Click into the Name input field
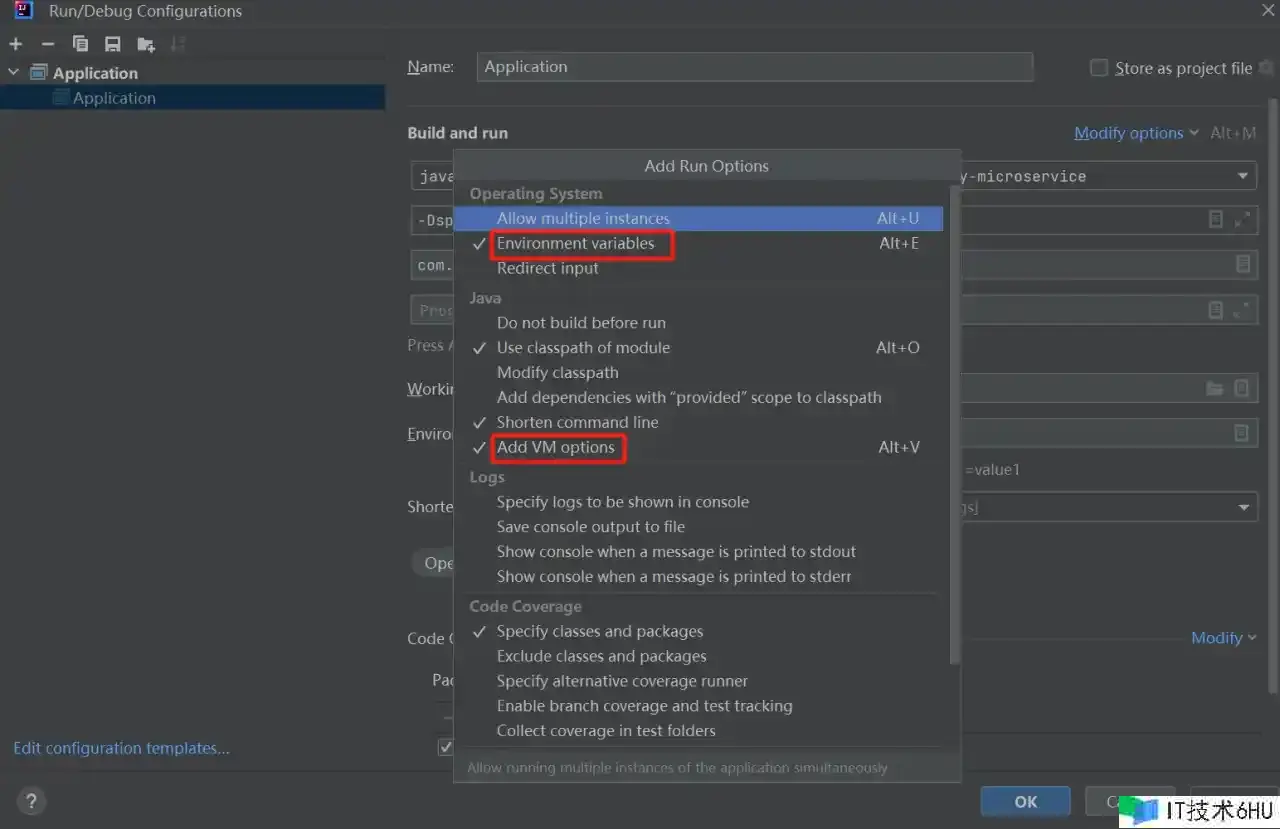Viewport: 1280px width, 829px height. tap(754, 67)
